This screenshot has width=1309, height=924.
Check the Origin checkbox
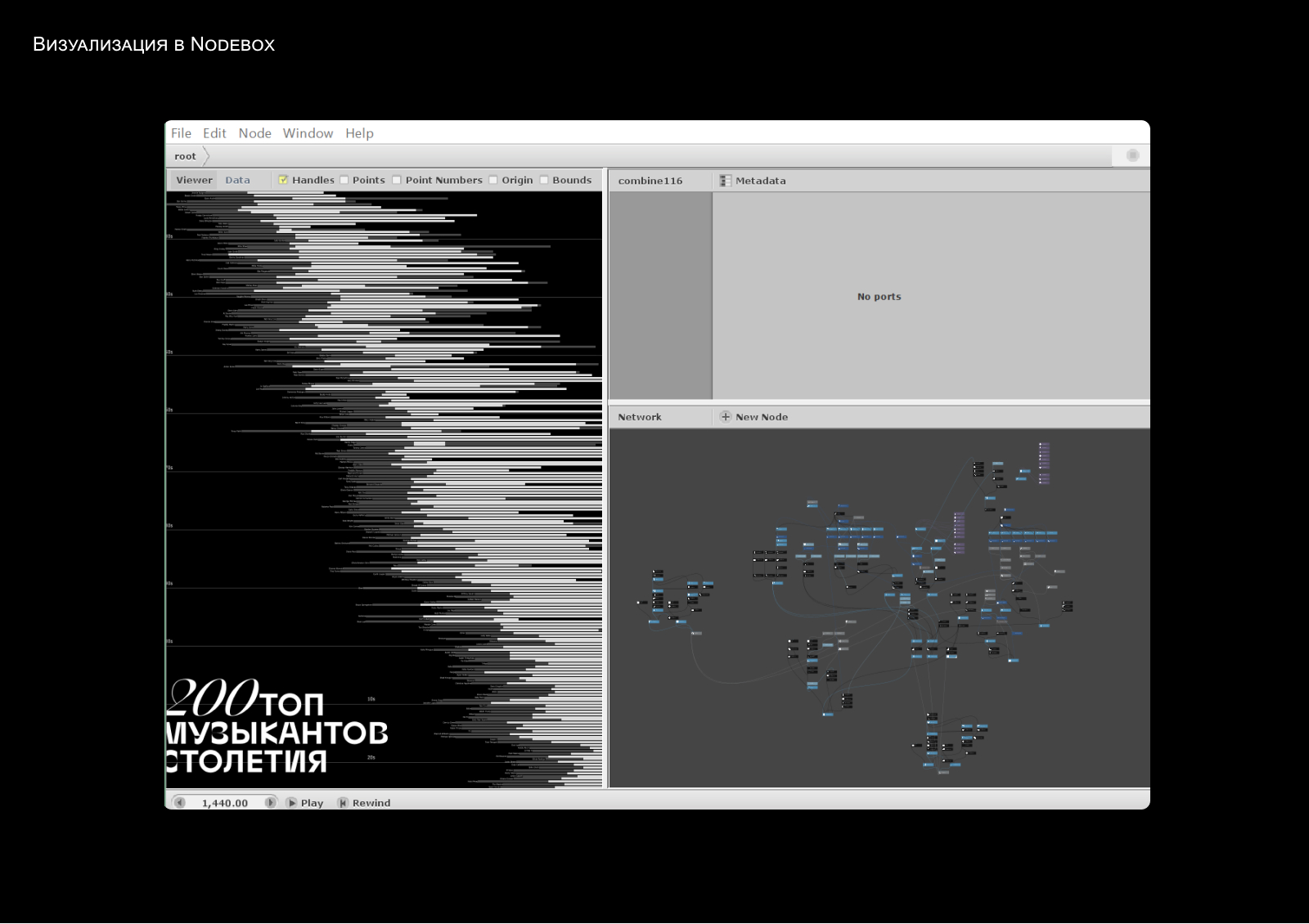[493, 180]
